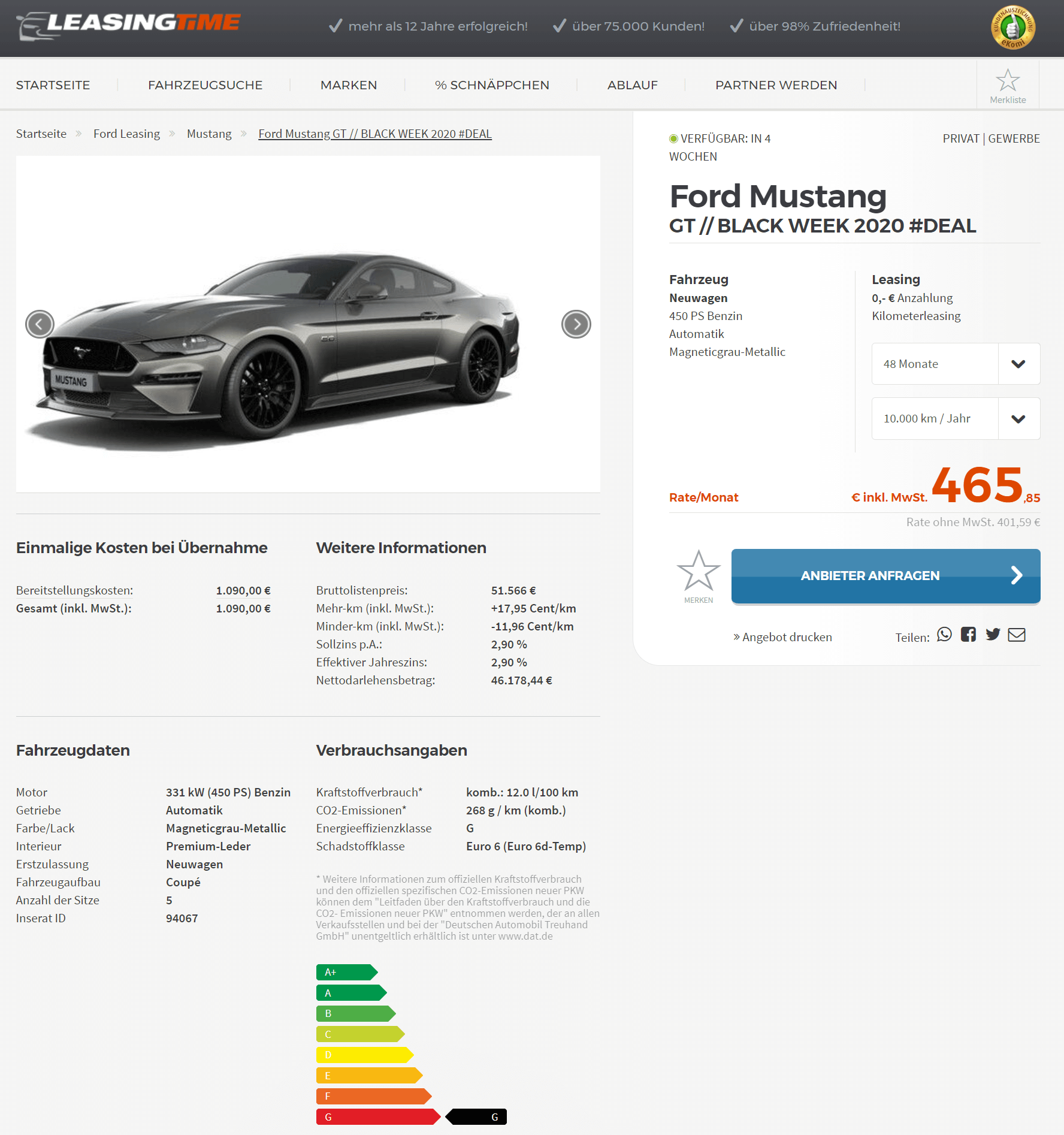Click the chevron beside 48 Monate
1064x1135 pixels.
coord(1018,364)
